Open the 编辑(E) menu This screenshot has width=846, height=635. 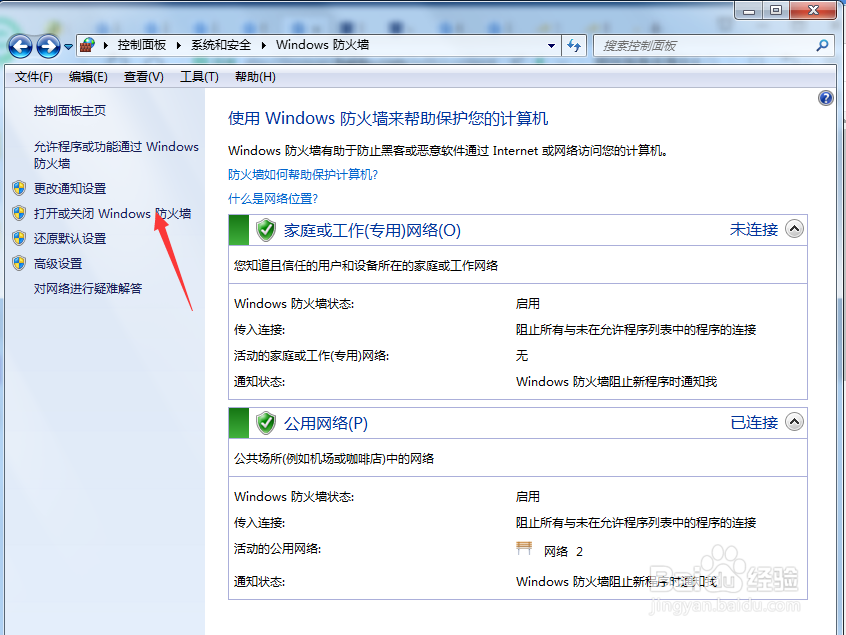(x=88, y=77)
